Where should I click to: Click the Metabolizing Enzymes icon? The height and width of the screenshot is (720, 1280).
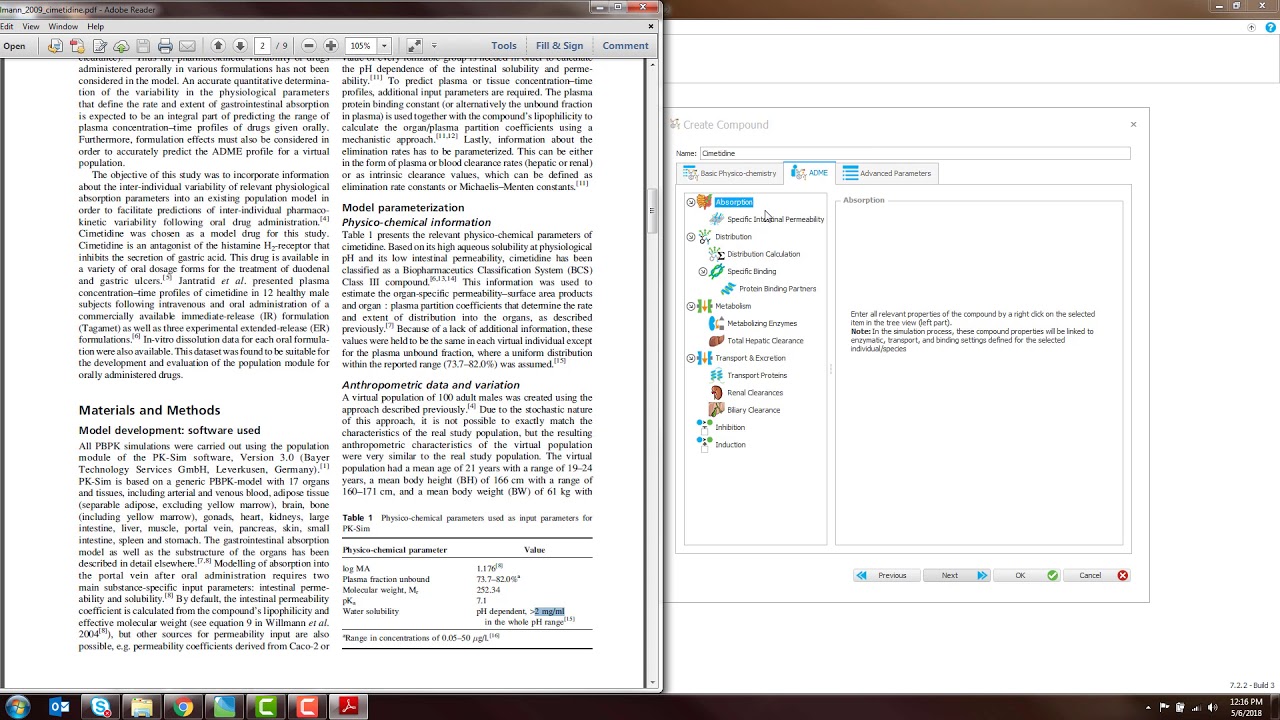pyautogui.click(x=716, y=323)
